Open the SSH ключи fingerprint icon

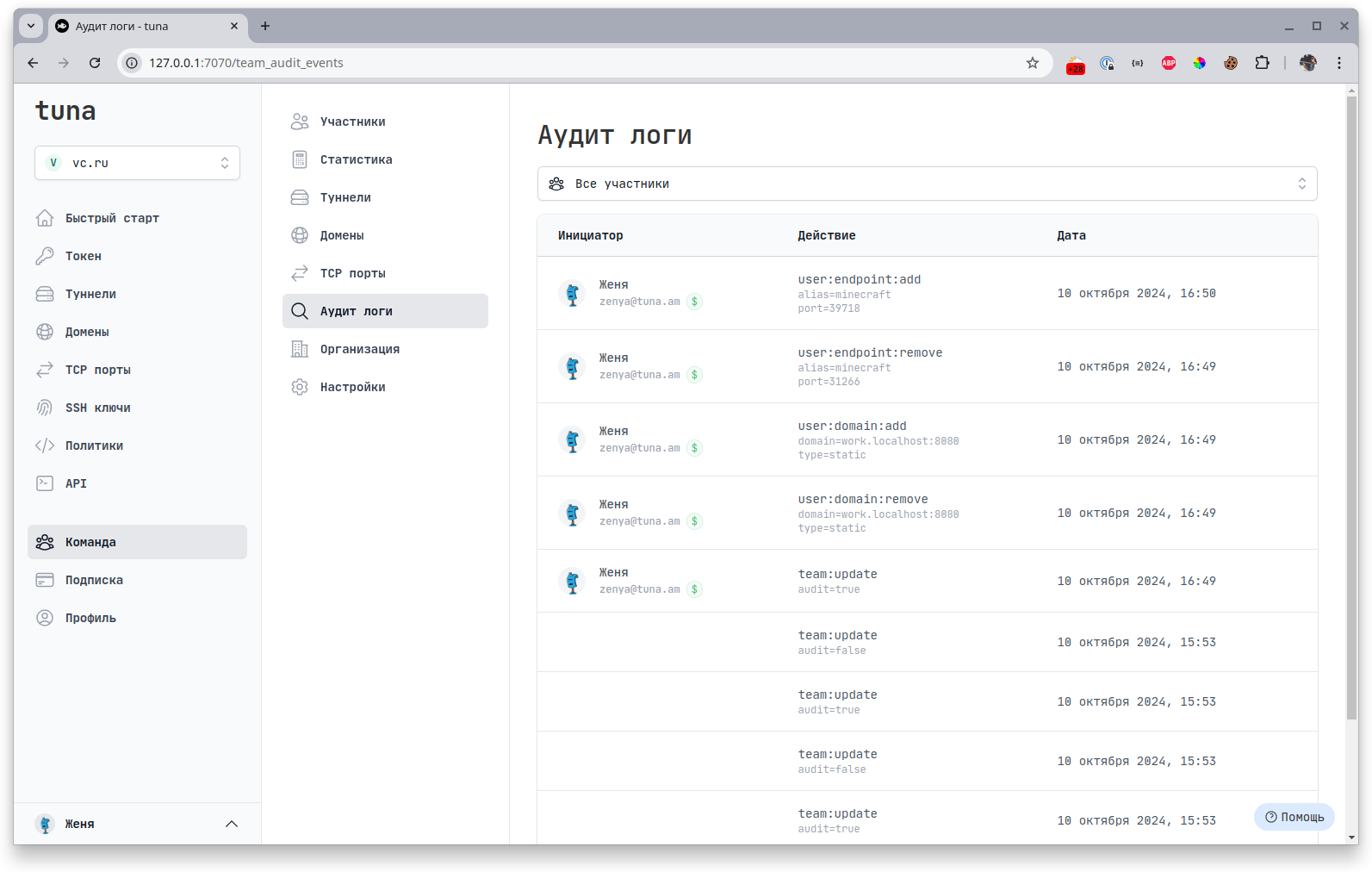[x=45, y=408]
